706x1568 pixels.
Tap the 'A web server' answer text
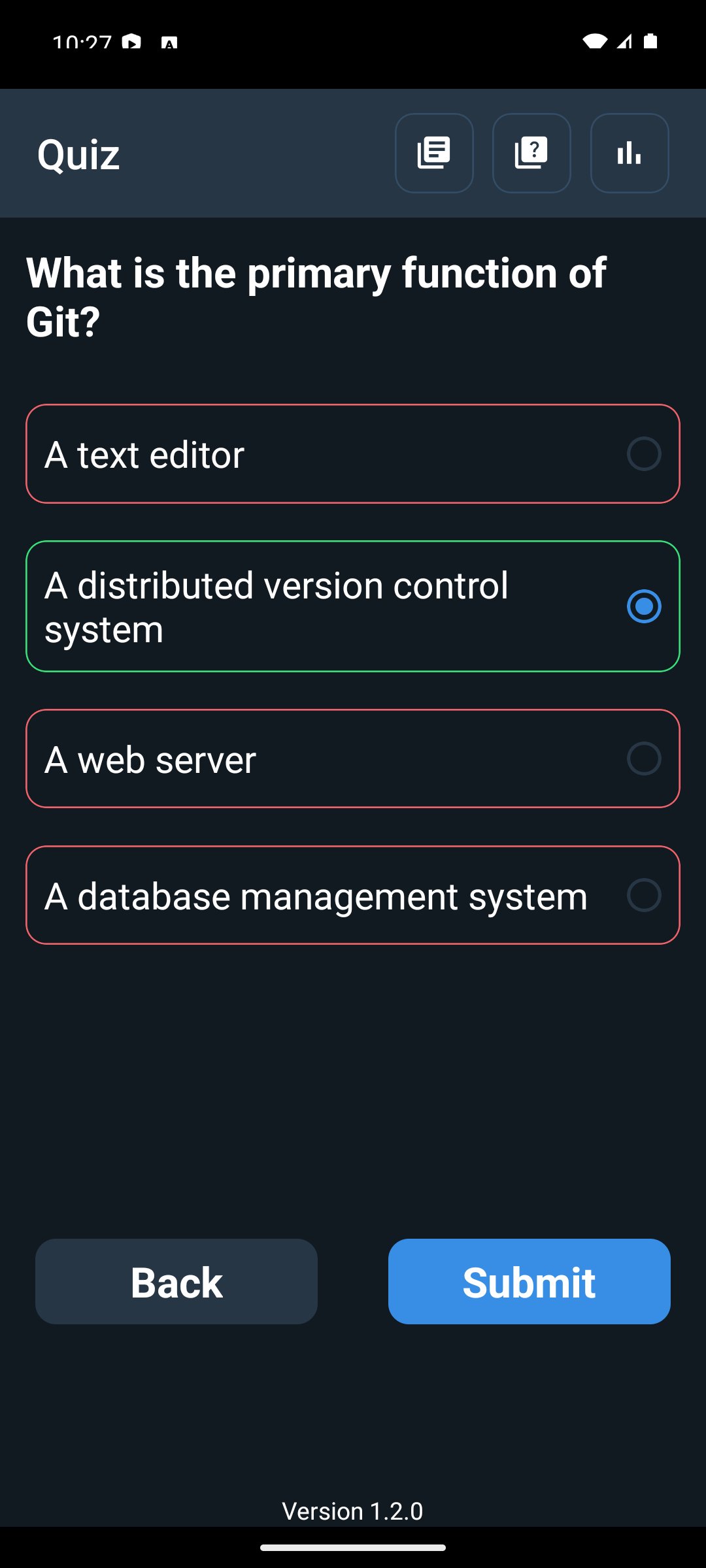coord(150,760)
